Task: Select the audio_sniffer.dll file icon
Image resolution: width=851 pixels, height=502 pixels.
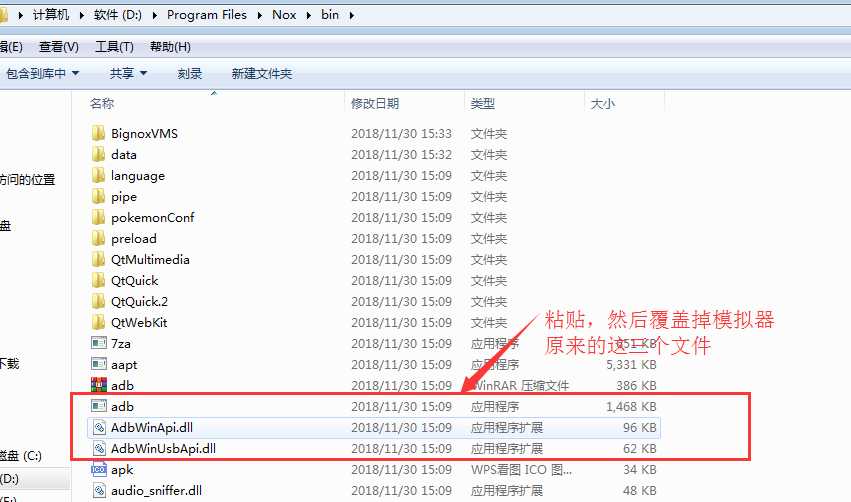Action: (x=99, y=491)
